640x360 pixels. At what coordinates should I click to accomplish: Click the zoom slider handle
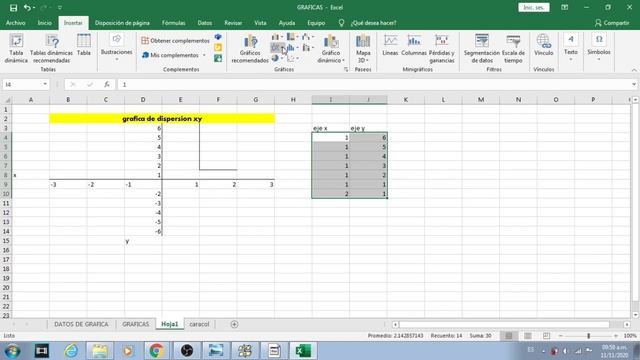589,336
